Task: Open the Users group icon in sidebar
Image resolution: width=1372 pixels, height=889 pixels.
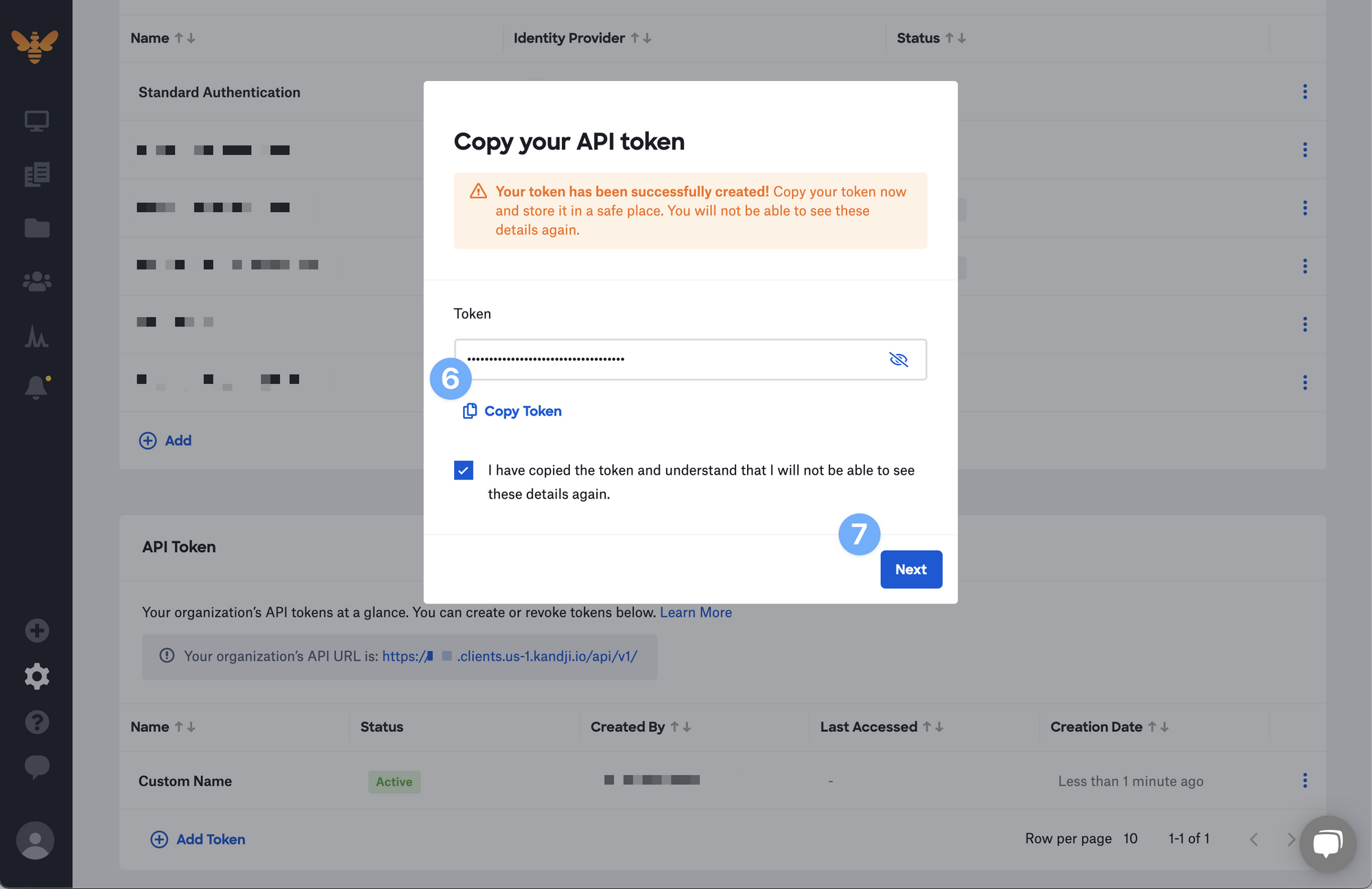Action: pos(36,281)
